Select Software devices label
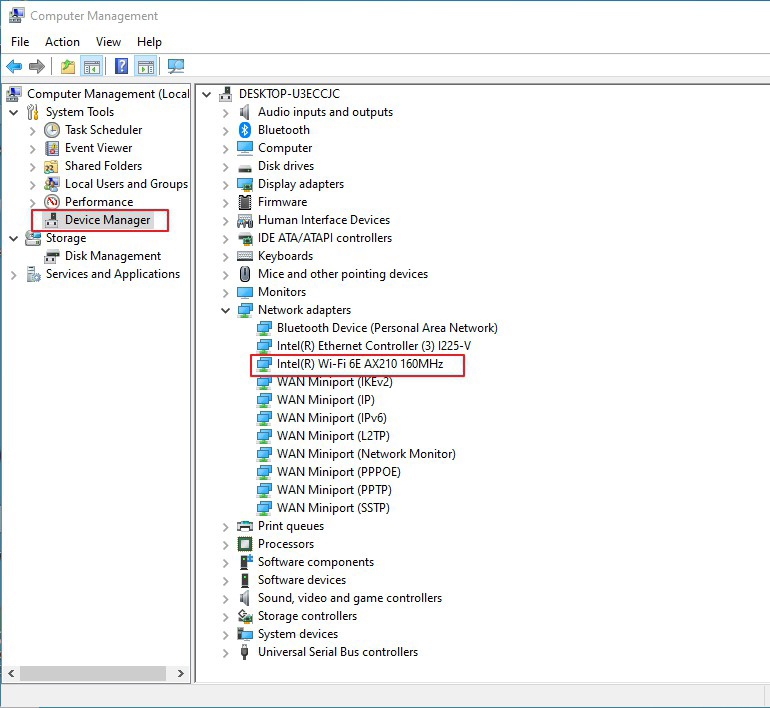The width and height of the screenshot is (770, 708). [302, 580]
